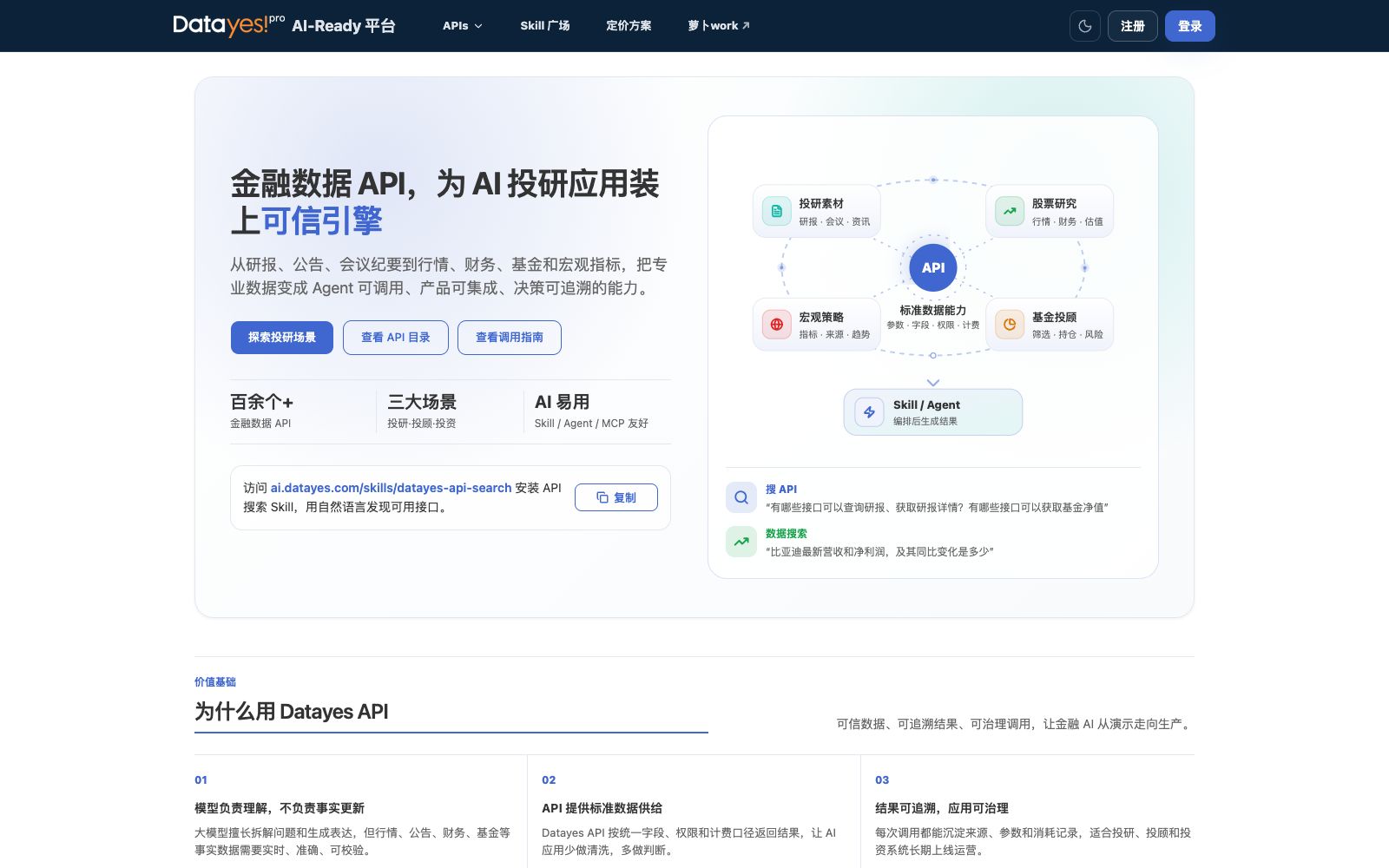Select the 数据搜索 label

pos(787,534)
